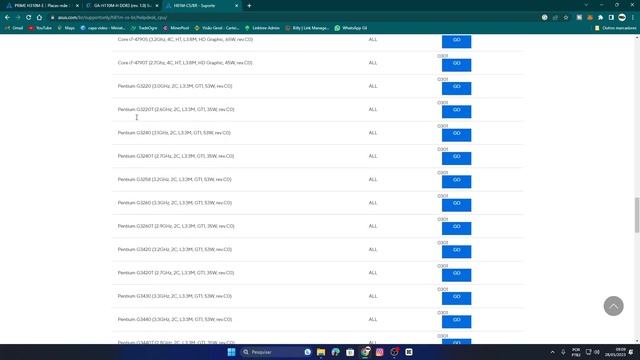This screenshot has height=360, width=640.
Task: Open the WhatsApp Gil bookmark
Action: pos(351,28)
